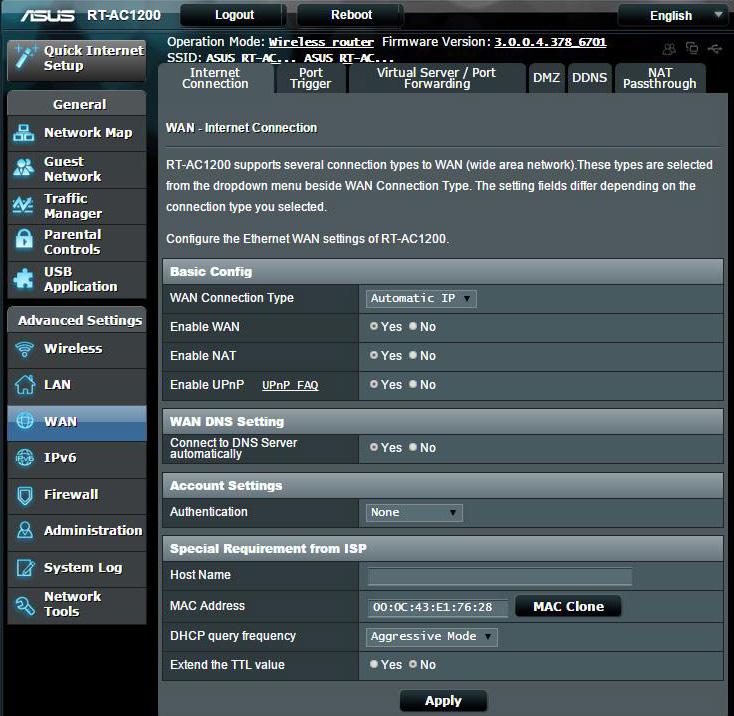Open Network Tools menu item
Image resolution: width=734 pixels, height=716 pixels.
77,606
